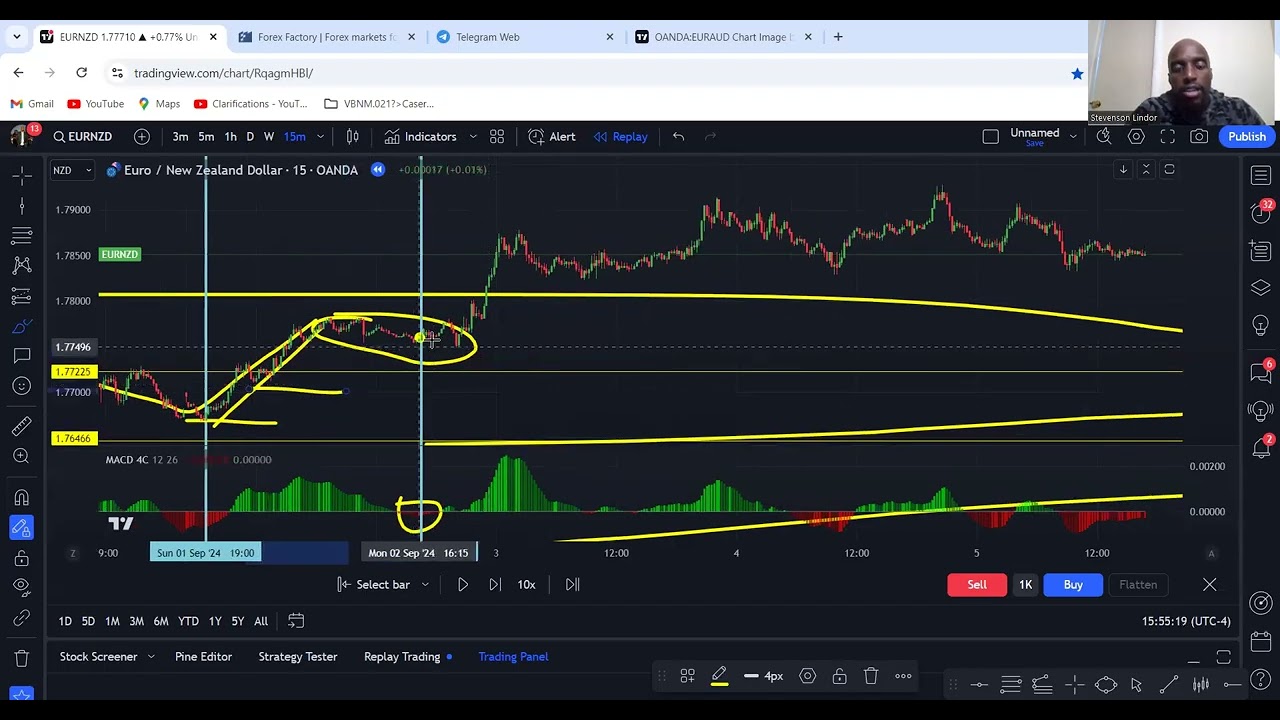
Task: Change the 10x replay speed
Action: 526,585
